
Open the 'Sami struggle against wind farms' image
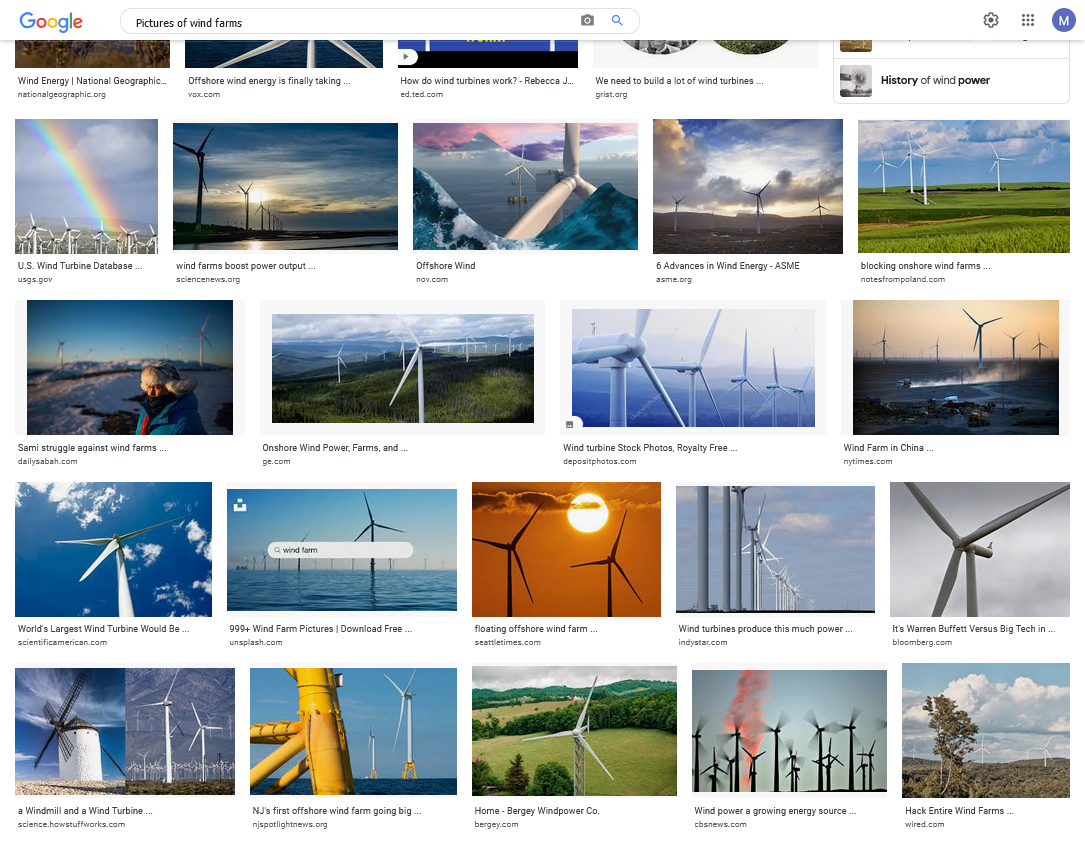click(130, 367)
